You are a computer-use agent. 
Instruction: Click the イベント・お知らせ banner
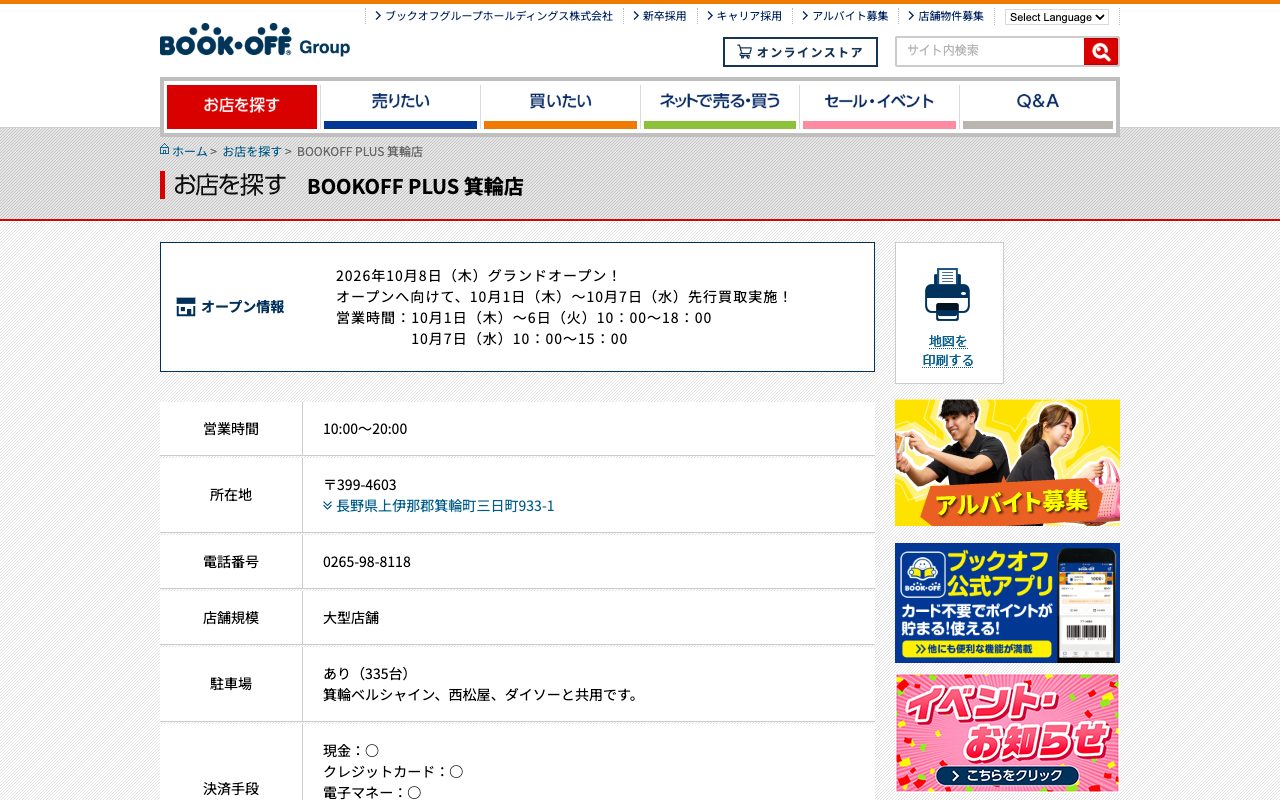(1007, 733)
